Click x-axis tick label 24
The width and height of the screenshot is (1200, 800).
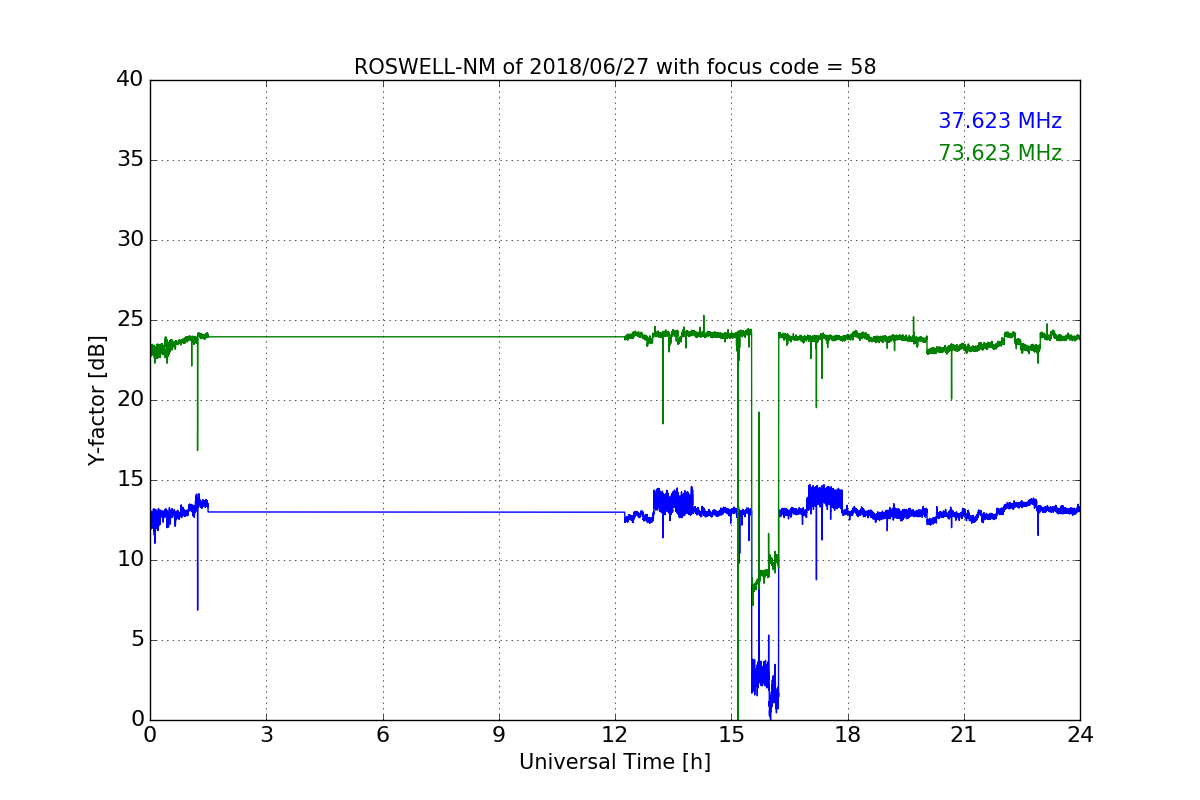click(1080, 734)
